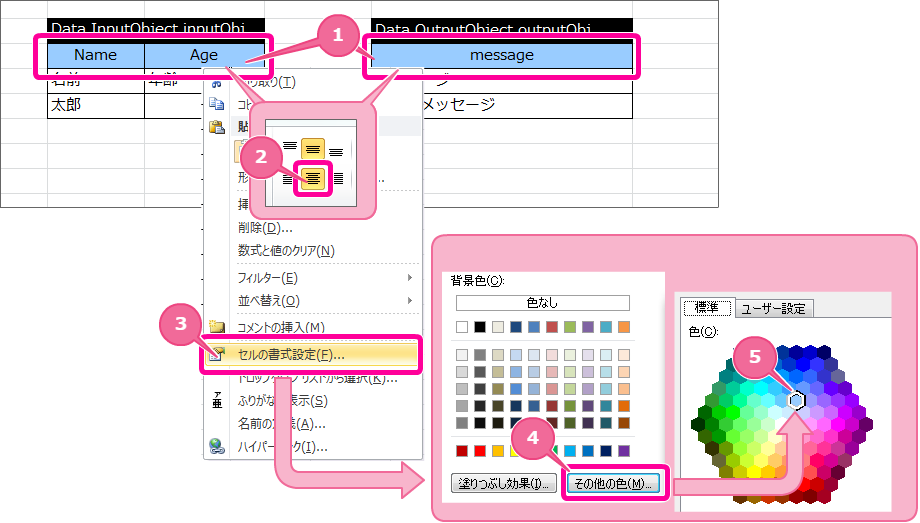Pick the tan swatch in theme row
920x523 pixels.
click(498, 327)
